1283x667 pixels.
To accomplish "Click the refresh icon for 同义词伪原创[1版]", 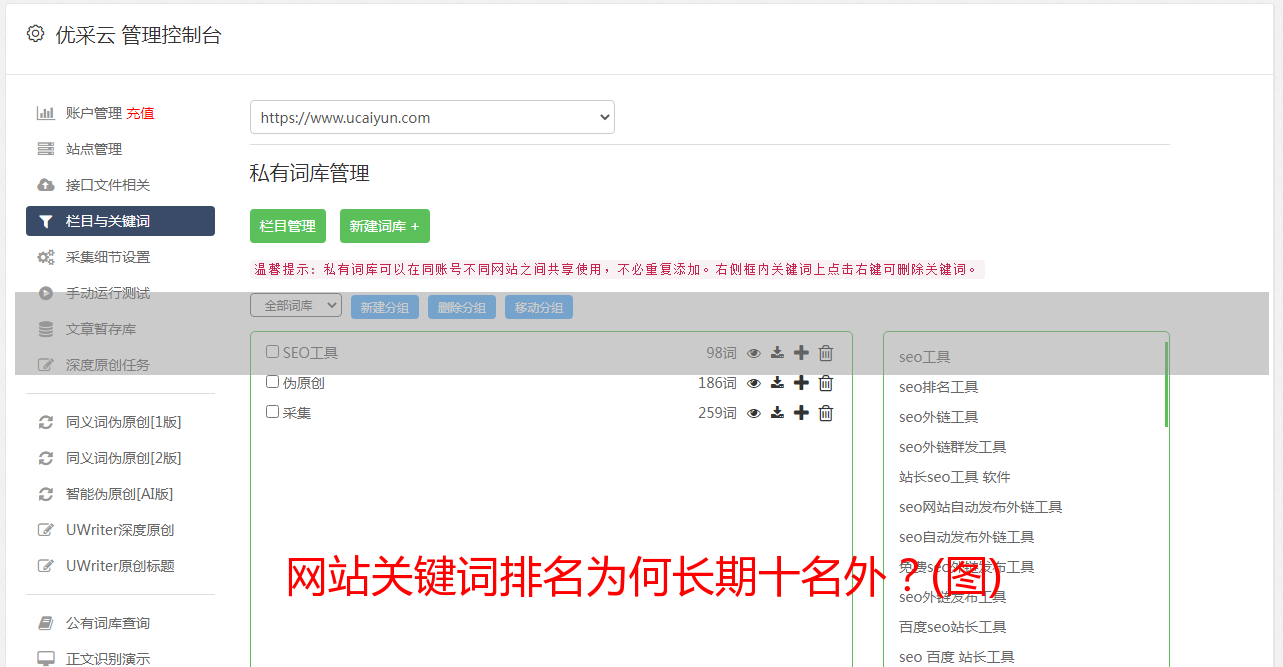I will [46, 422].
